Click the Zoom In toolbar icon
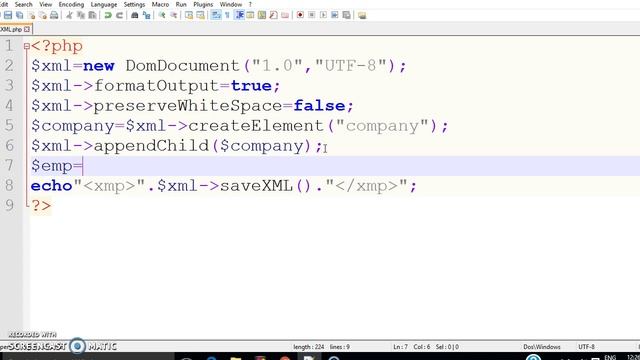The height and width of the screenshot is (360, 640). pos(162,16)
